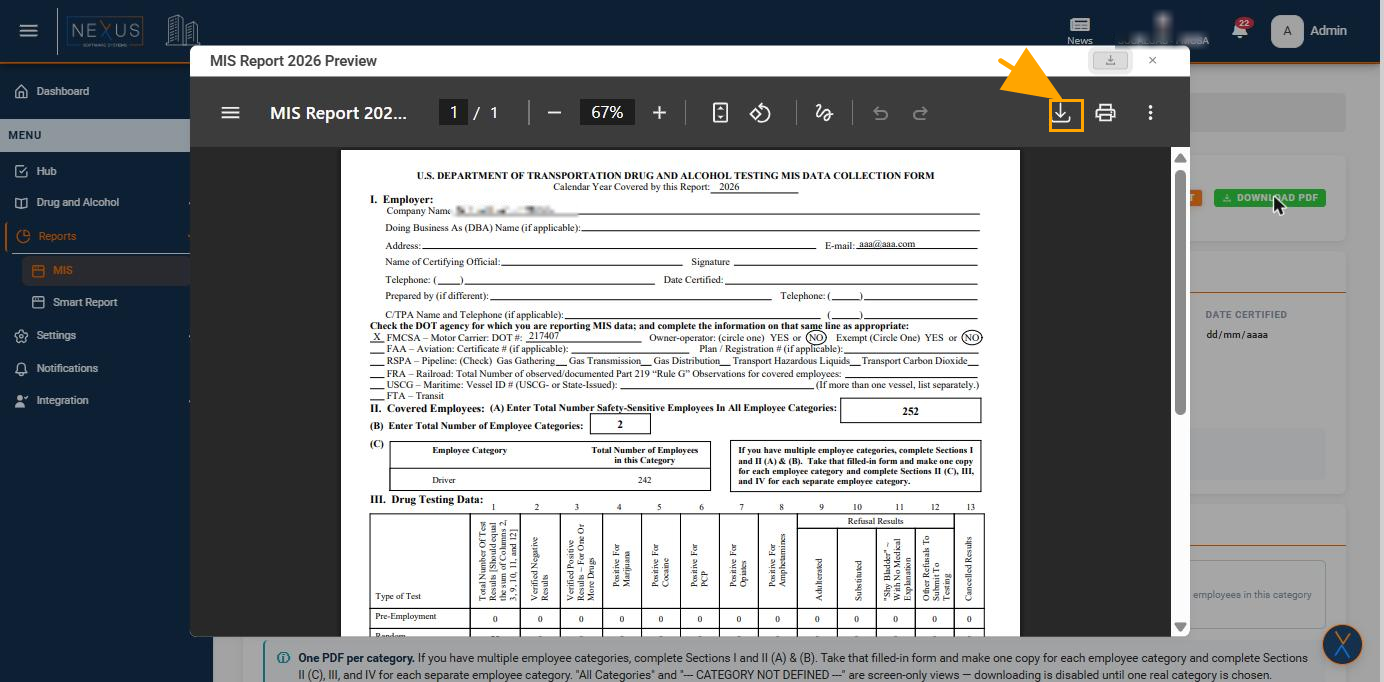The height and width of the screenshot is (682, 1384).
Task: Toggle the PDF viewer sidebar menu
Action: (230, 113)
